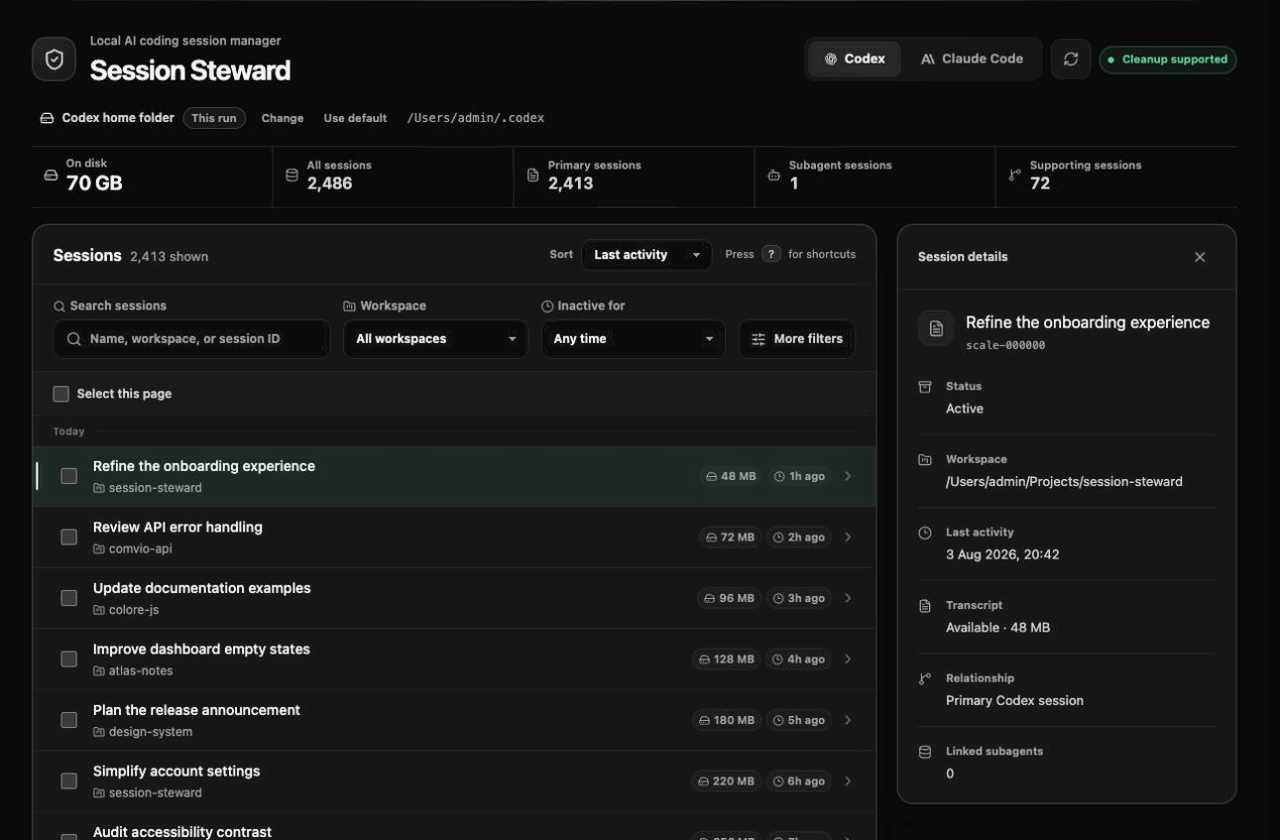Click the Cleanup supported badge

[x=1168, y=59]
